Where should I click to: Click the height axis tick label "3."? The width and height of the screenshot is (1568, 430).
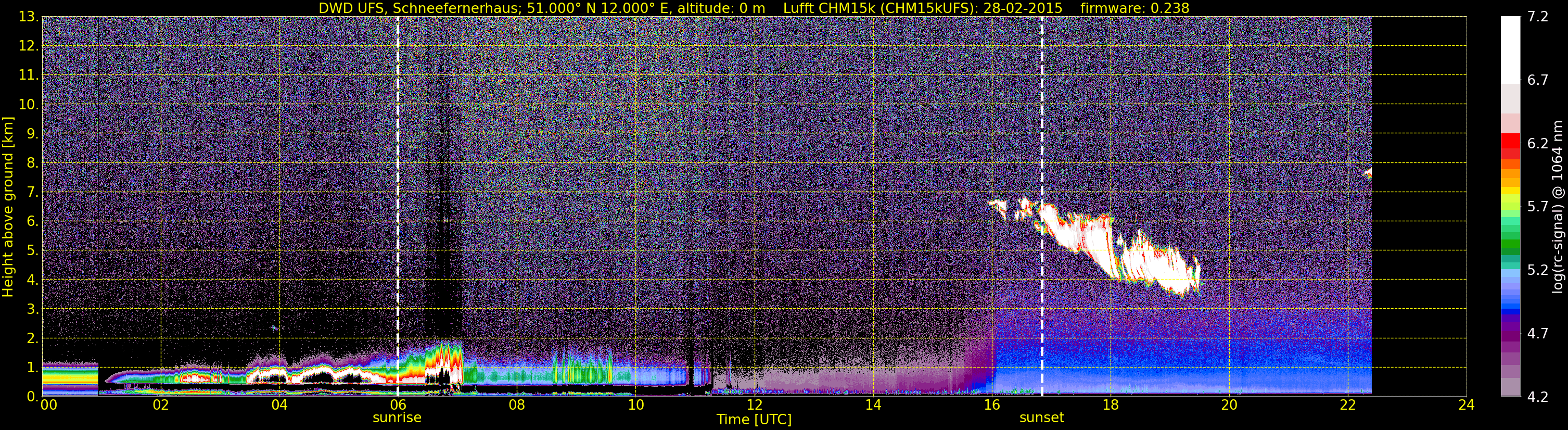pyautogui.click(x=32, y=309)
